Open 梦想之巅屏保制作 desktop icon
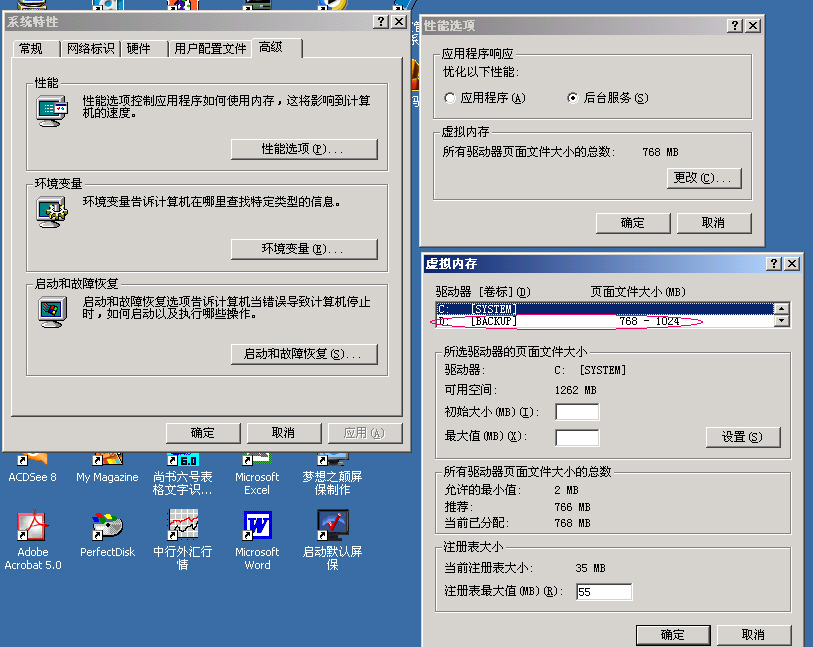813x647 pixels. pyautogui.click(x=332, y=474)
